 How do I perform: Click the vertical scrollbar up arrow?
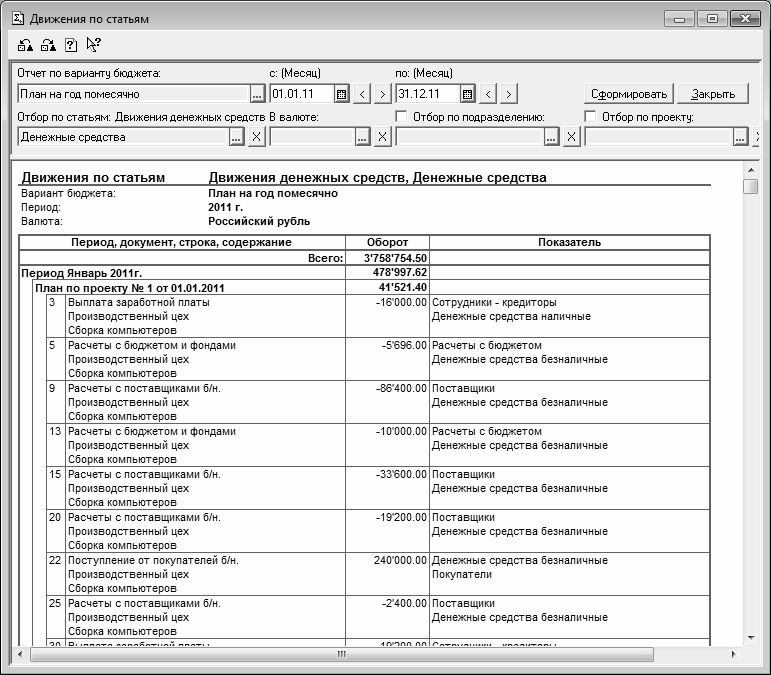[751, 170]
